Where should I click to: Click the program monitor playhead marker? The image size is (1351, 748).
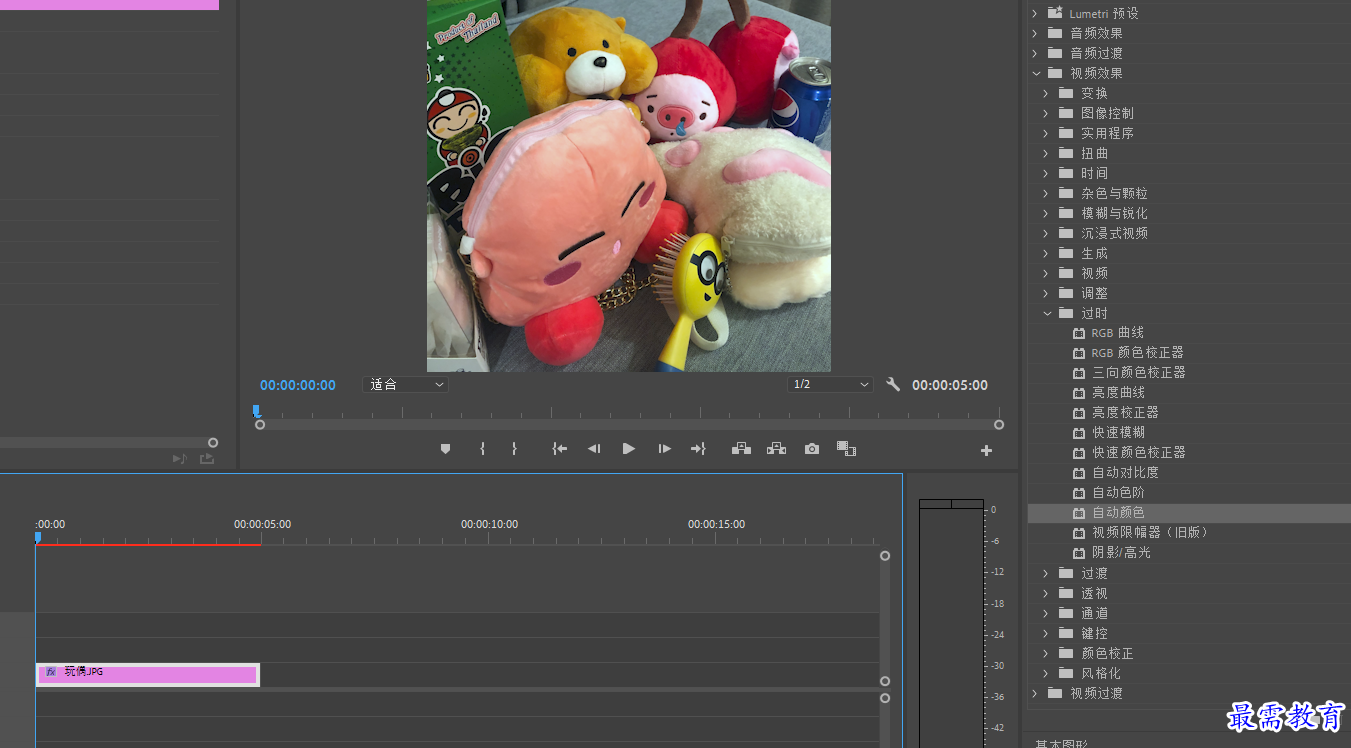tap(257, 410)
